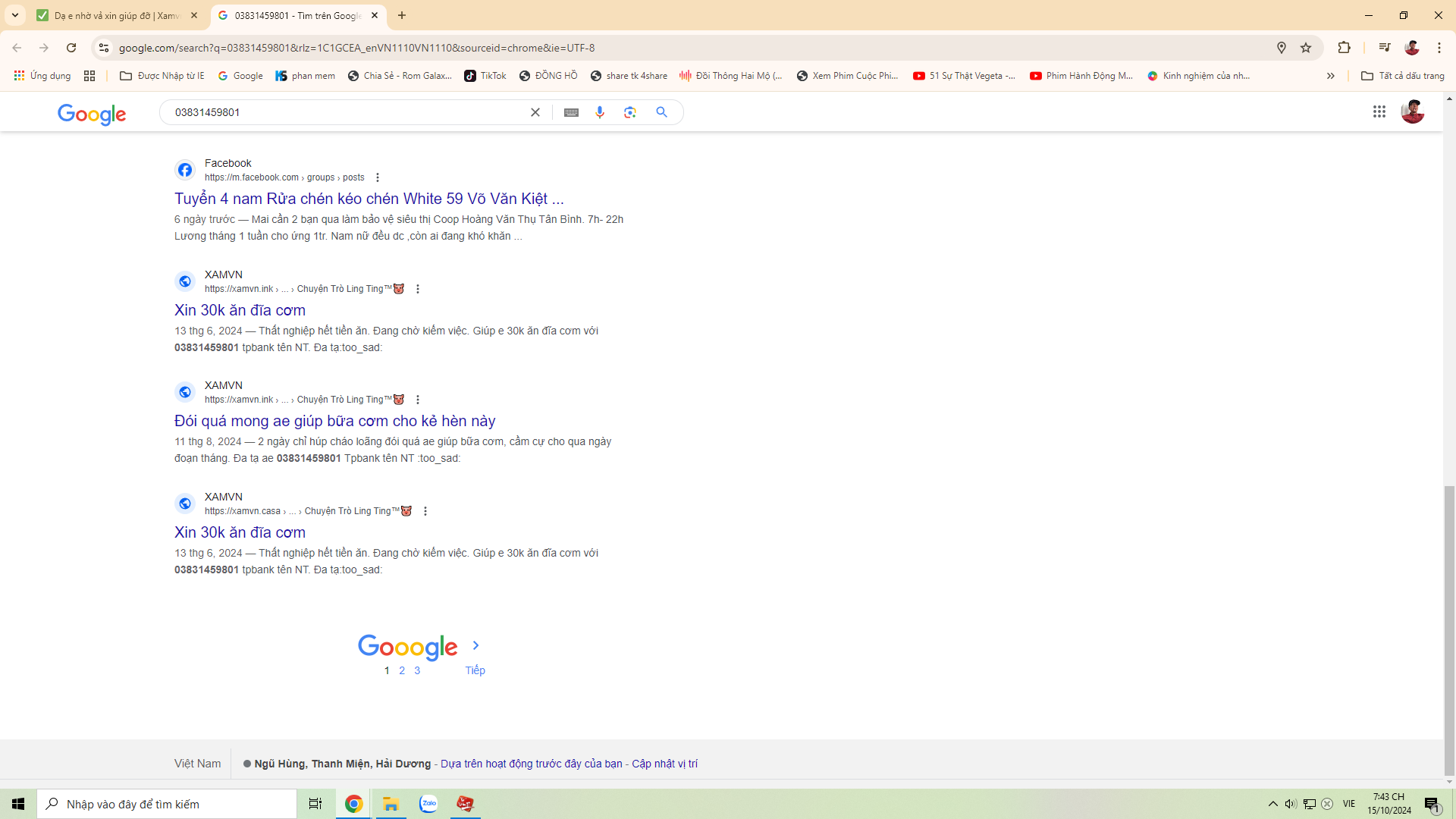
Task: Click the Windows taskbar search box
Action: [167, 804]
